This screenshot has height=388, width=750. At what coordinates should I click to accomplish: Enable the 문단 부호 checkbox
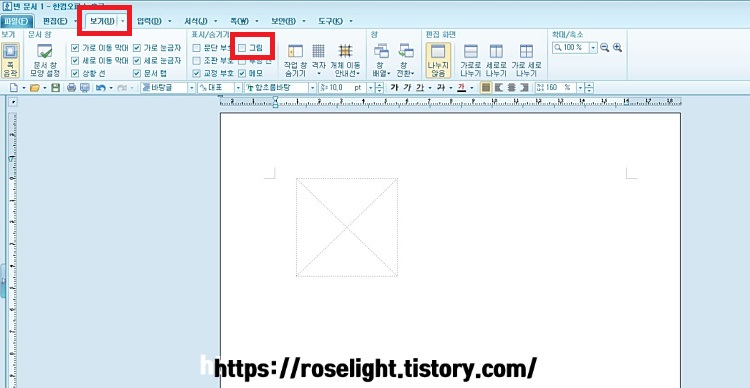tap(196, 48)
